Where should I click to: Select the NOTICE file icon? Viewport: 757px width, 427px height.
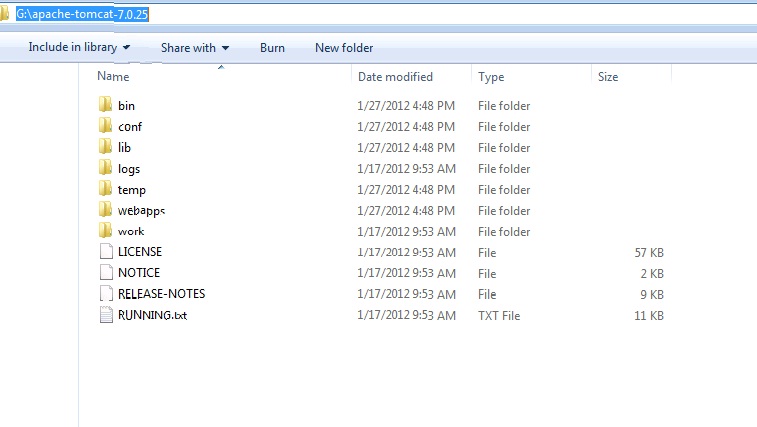(106, 272)
